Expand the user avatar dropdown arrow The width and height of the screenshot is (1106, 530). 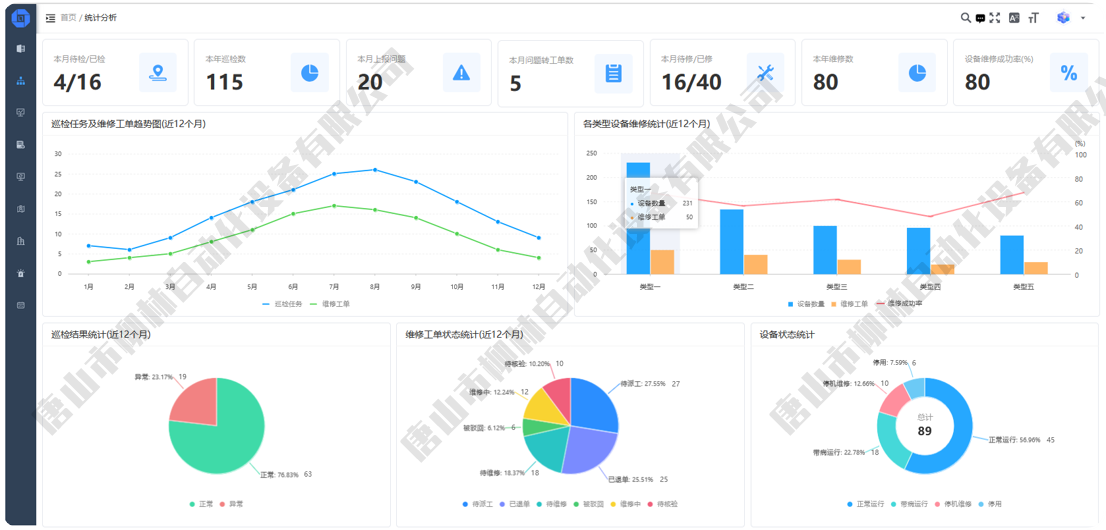1083,18
